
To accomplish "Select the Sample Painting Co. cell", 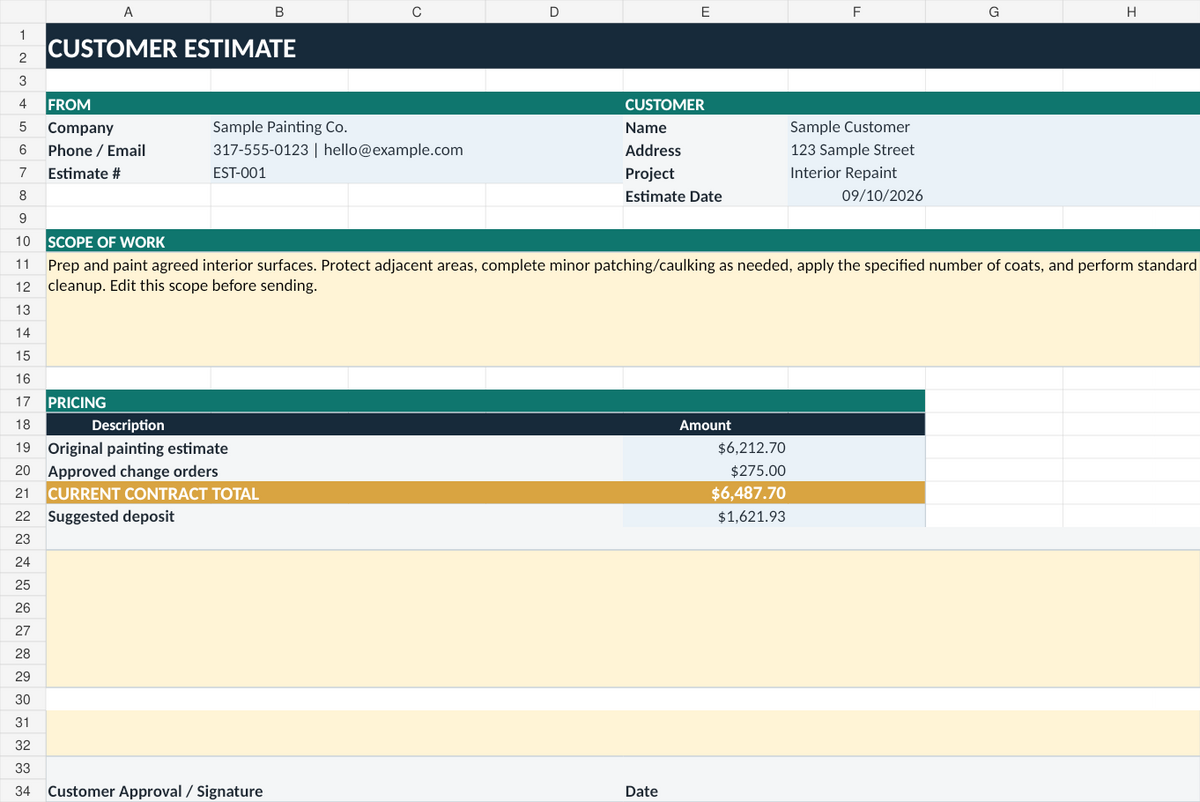I will coord(416,127).
